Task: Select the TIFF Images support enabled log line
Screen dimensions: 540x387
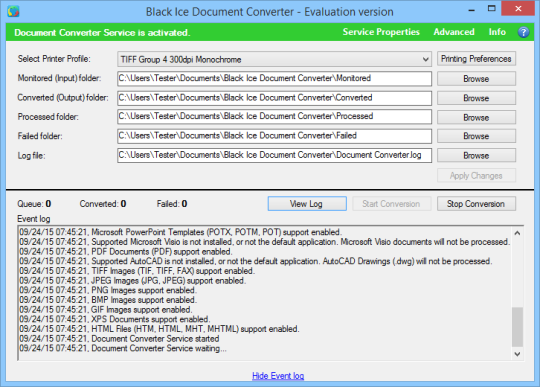Action: pos(137,271)
